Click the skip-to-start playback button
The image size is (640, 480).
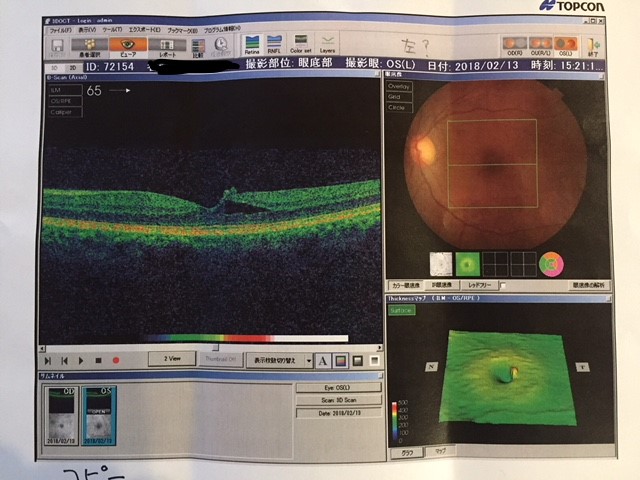pos(64,361)
